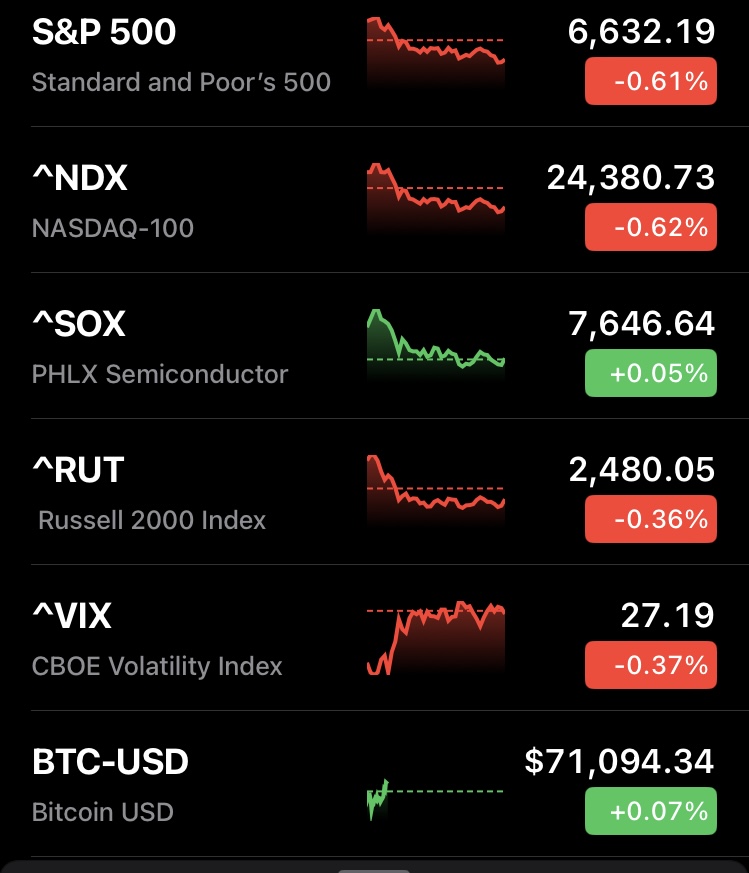This screenshot has width=749, height=873.
Task: Select the Bitcoin USD description
Action: tap(103, 812)
